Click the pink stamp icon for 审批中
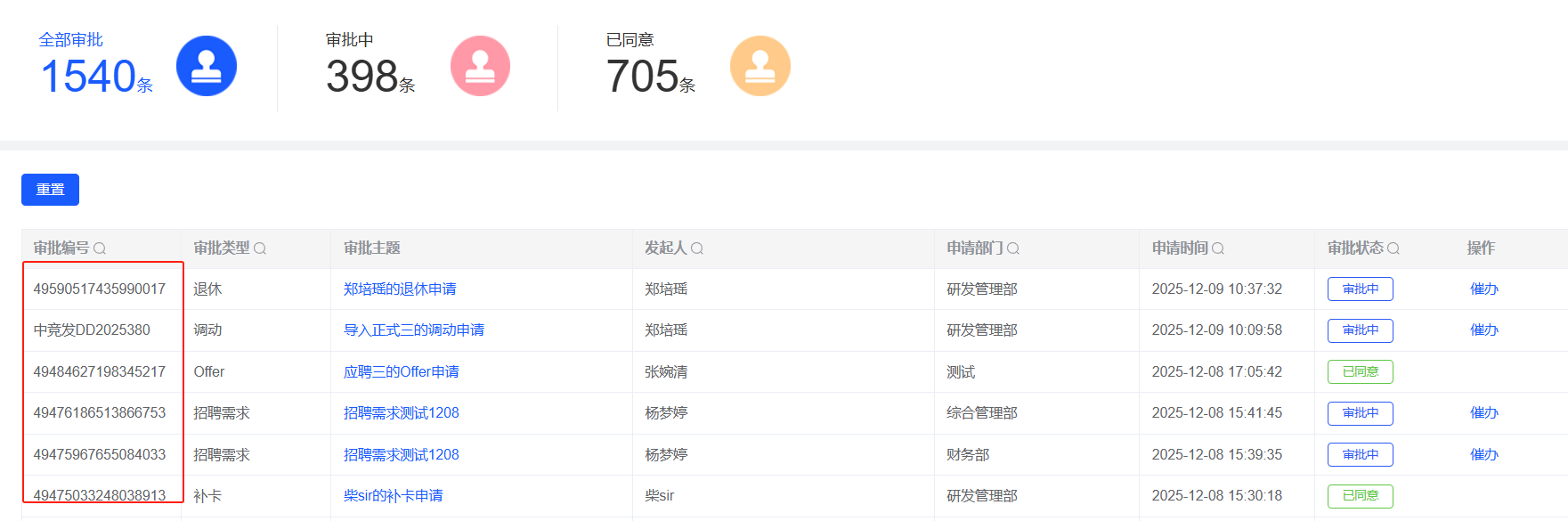Screen dimensions: 1568x521 (480, 66)
